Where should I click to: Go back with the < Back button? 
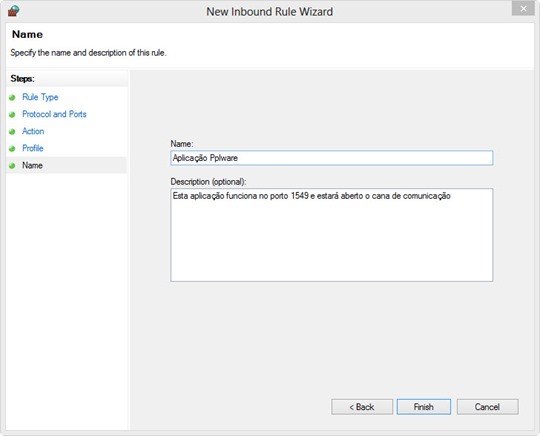(362, 407)
